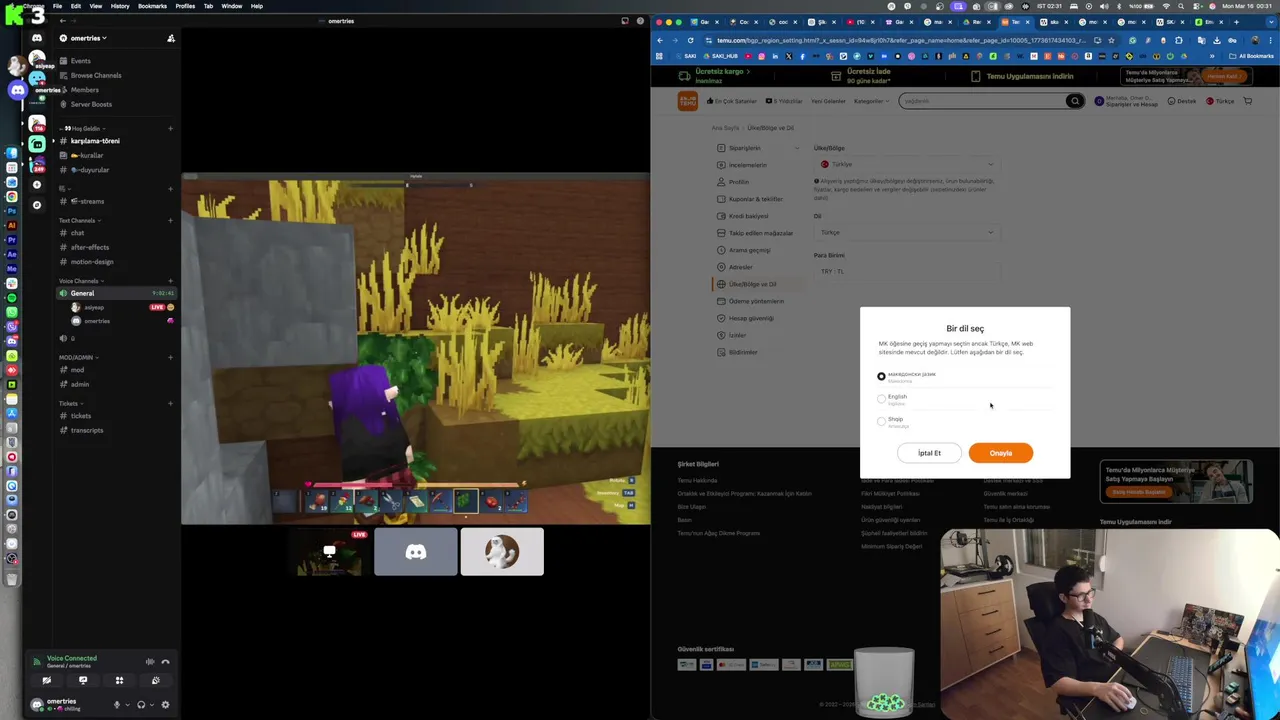Viewport: 1280px width, 720px height.
Task: Open the streams channel
Action: click(86, 201)
